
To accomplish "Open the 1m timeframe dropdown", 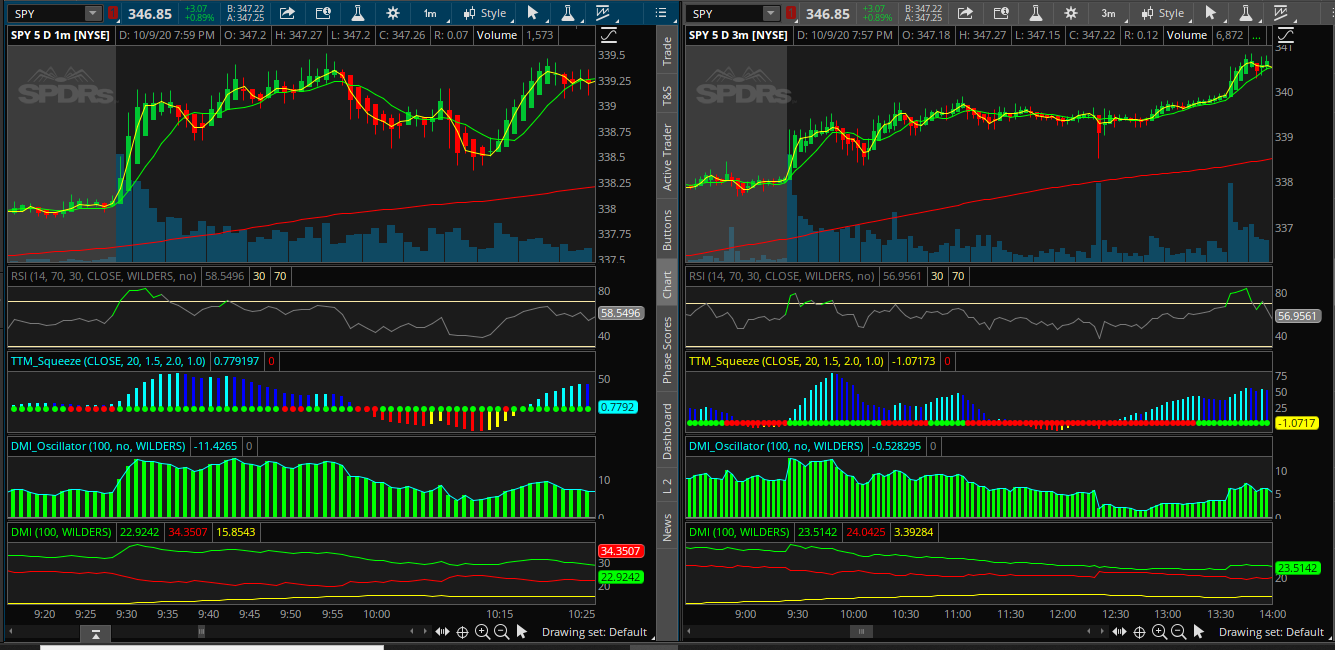I will (429, 14).
